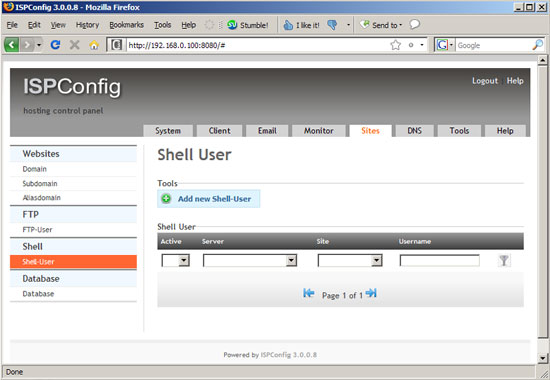The width and height of the screenshot is (550, 380).
Task: Click in the Username filter field
Action: click(x=440, y=260)
